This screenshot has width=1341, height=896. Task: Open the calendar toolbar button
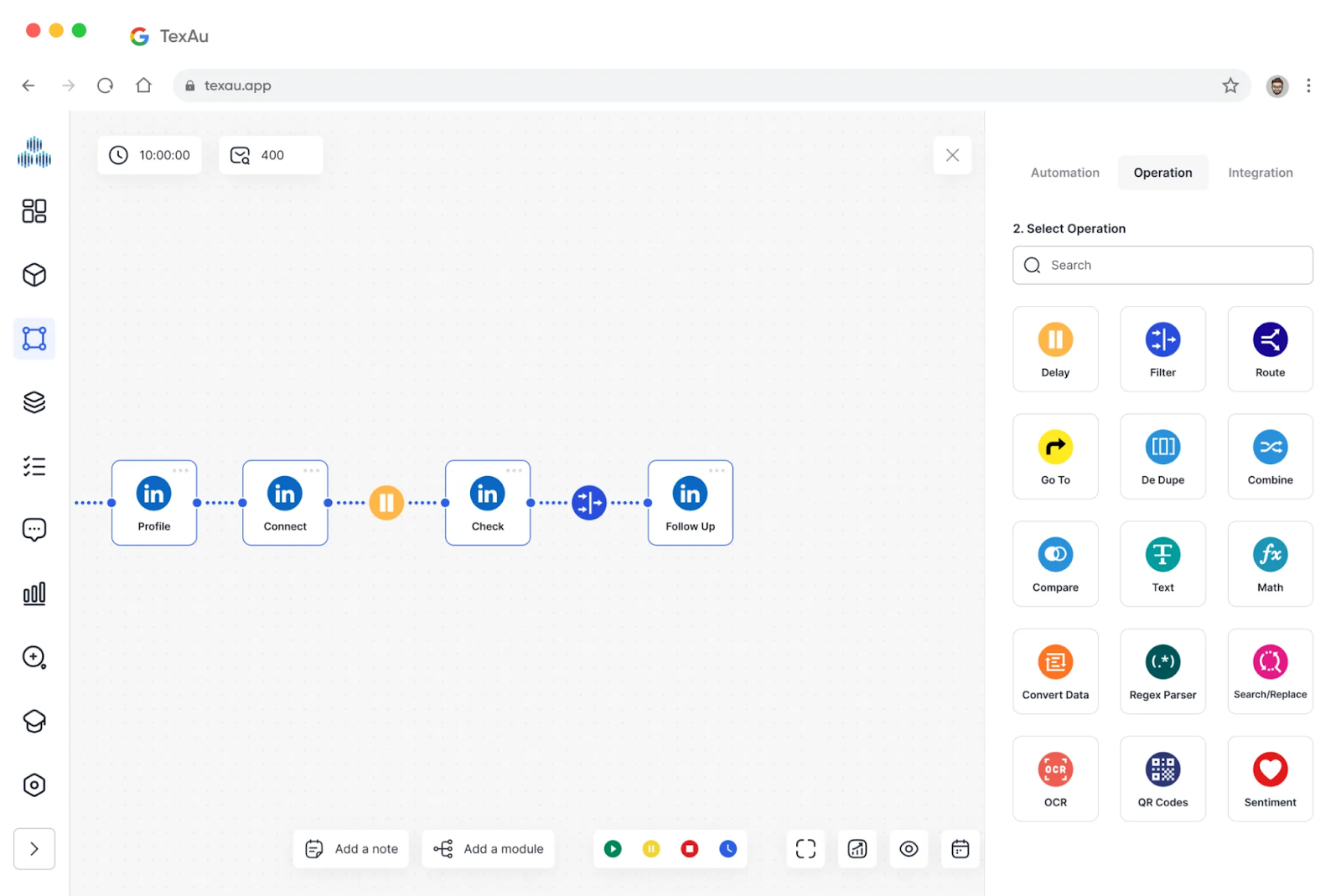coord(960,849)
